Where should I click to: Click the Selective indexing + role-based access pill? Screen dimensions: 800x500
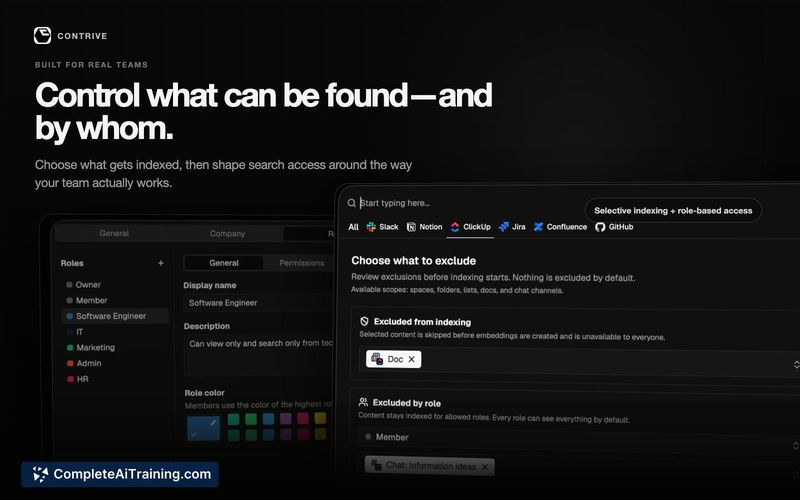[x=673, y=210]
